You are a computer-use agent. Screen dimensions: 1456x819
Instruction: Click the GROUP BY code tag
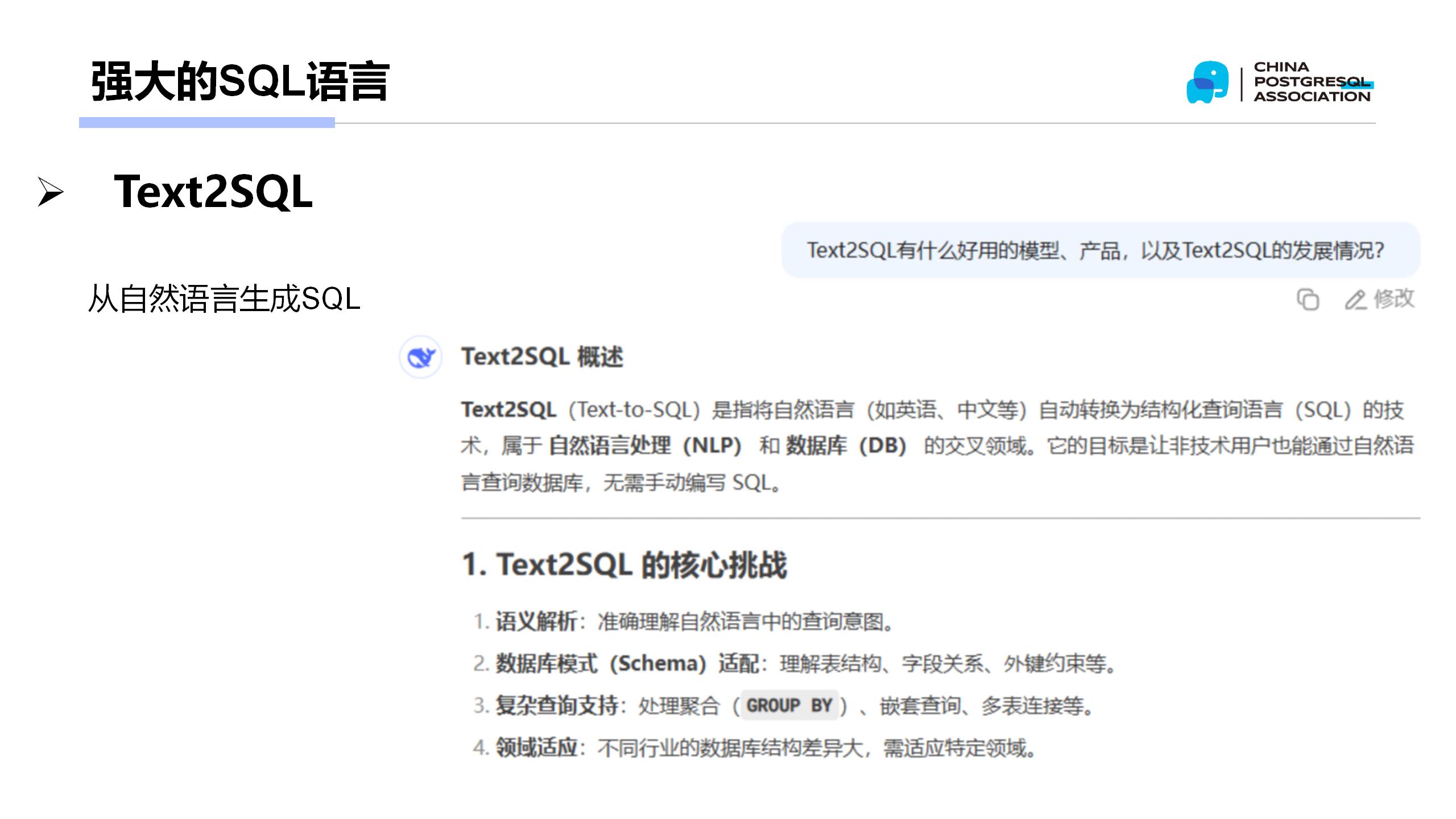click(789, 706)
